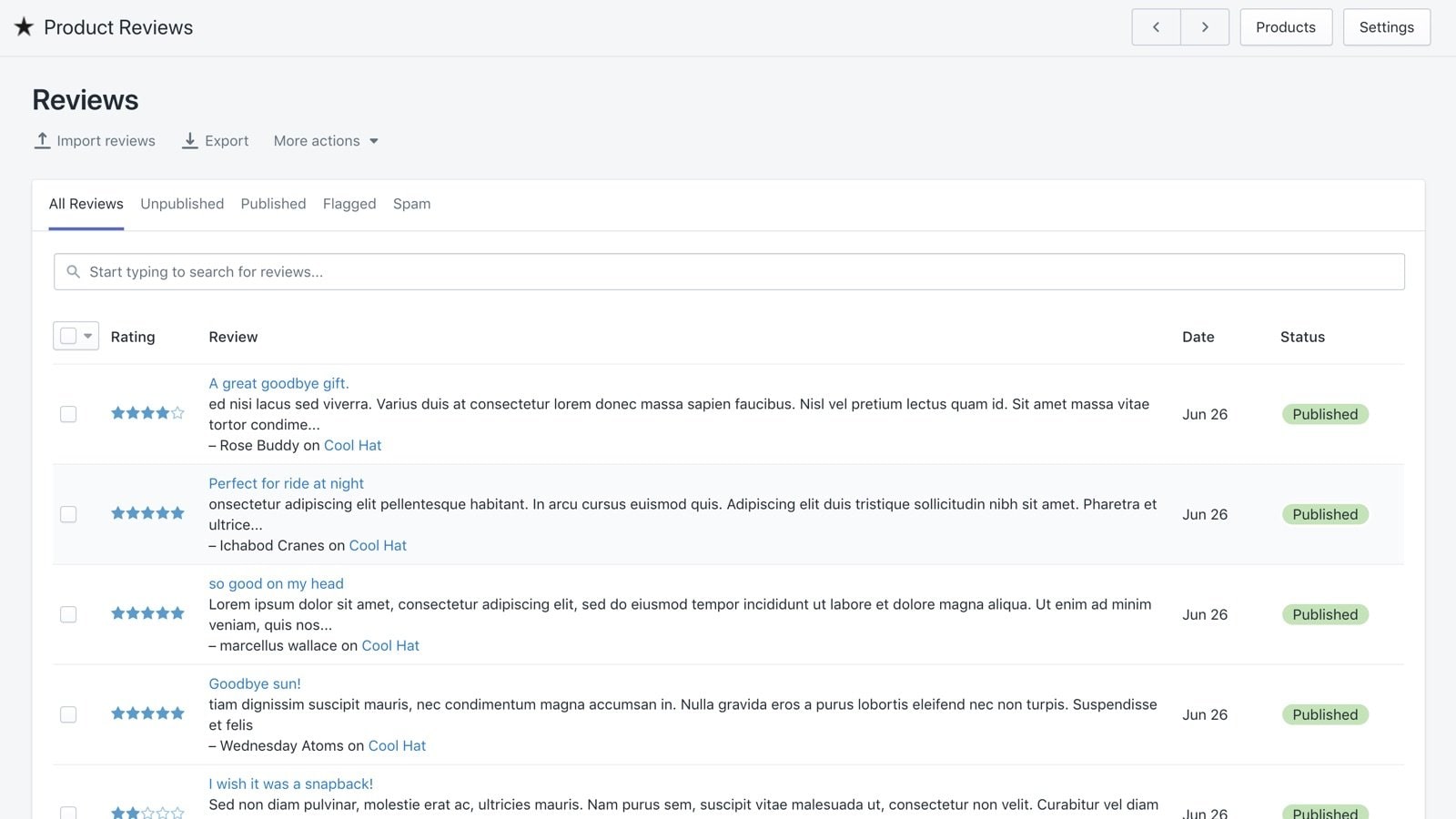The width and height of the screenshot is (1456, 819).
Task: Click star rating of 'A great goodbye gift' review
Action: coord(147,413)
